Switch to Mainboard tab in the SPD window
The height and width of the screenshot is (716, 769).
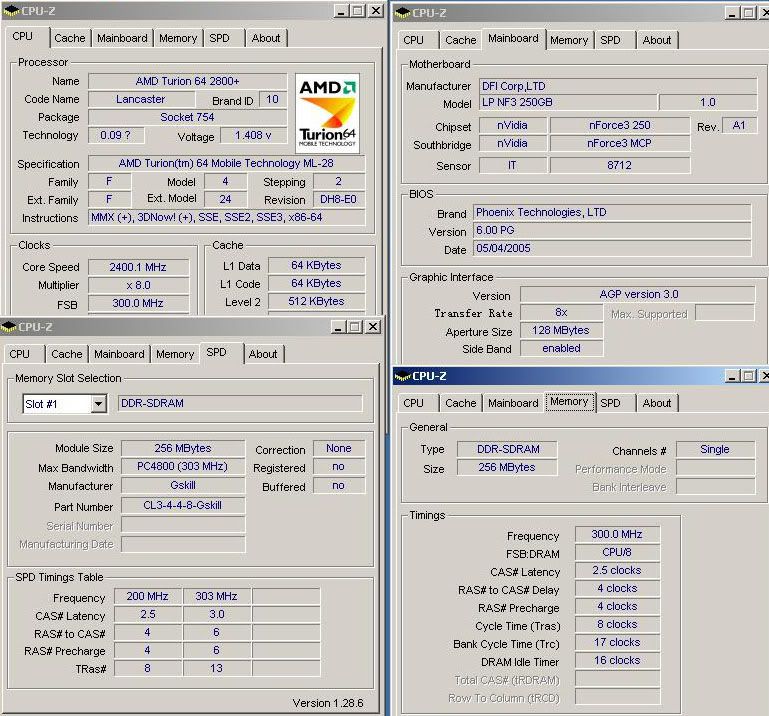click(x=119, y=354)
